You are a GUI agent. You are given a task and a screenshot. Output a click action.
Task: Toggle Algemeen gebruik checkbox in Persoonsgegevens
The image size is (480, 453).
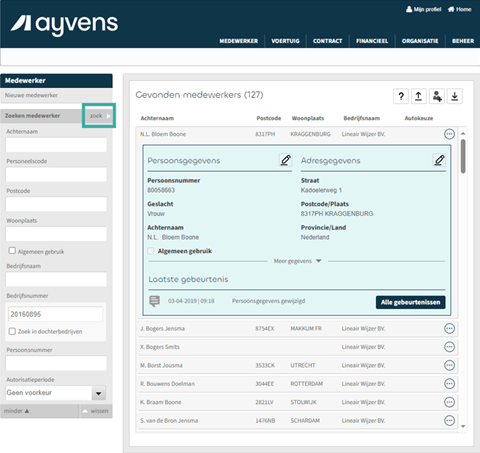pyautogui.click(x=151, y=251)
